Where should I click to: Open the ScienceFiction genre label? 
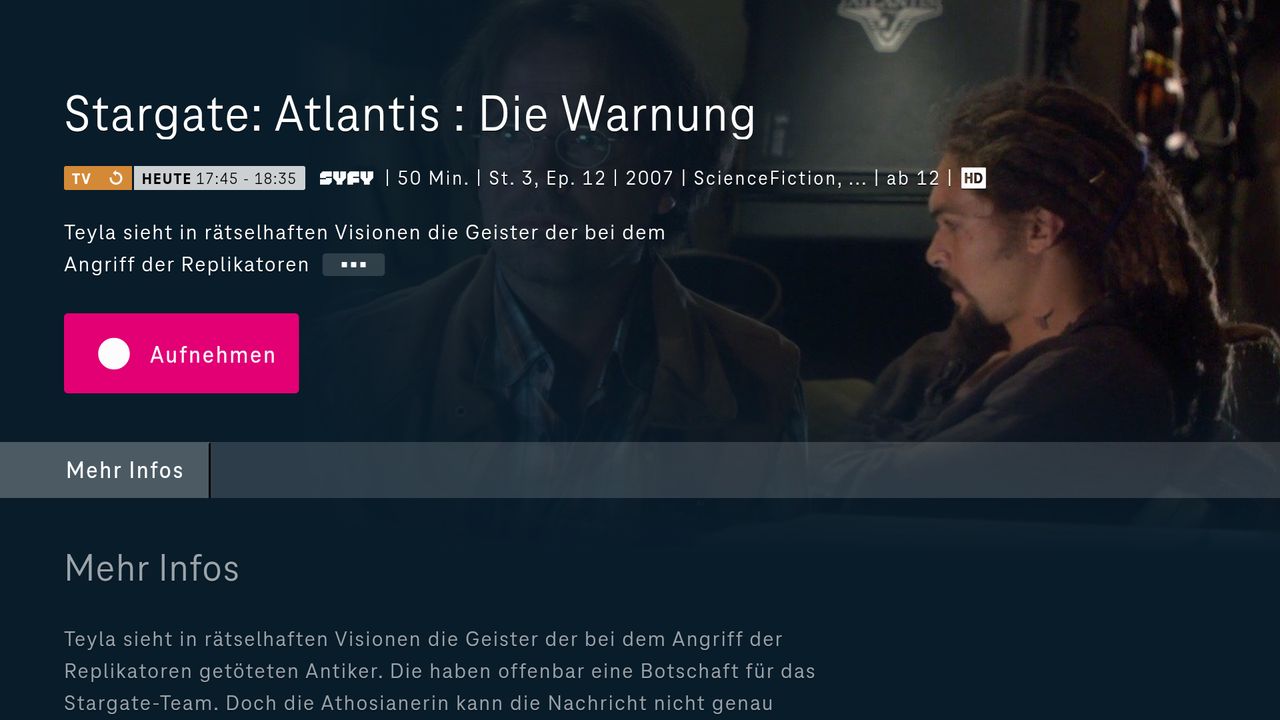(780, 178)
